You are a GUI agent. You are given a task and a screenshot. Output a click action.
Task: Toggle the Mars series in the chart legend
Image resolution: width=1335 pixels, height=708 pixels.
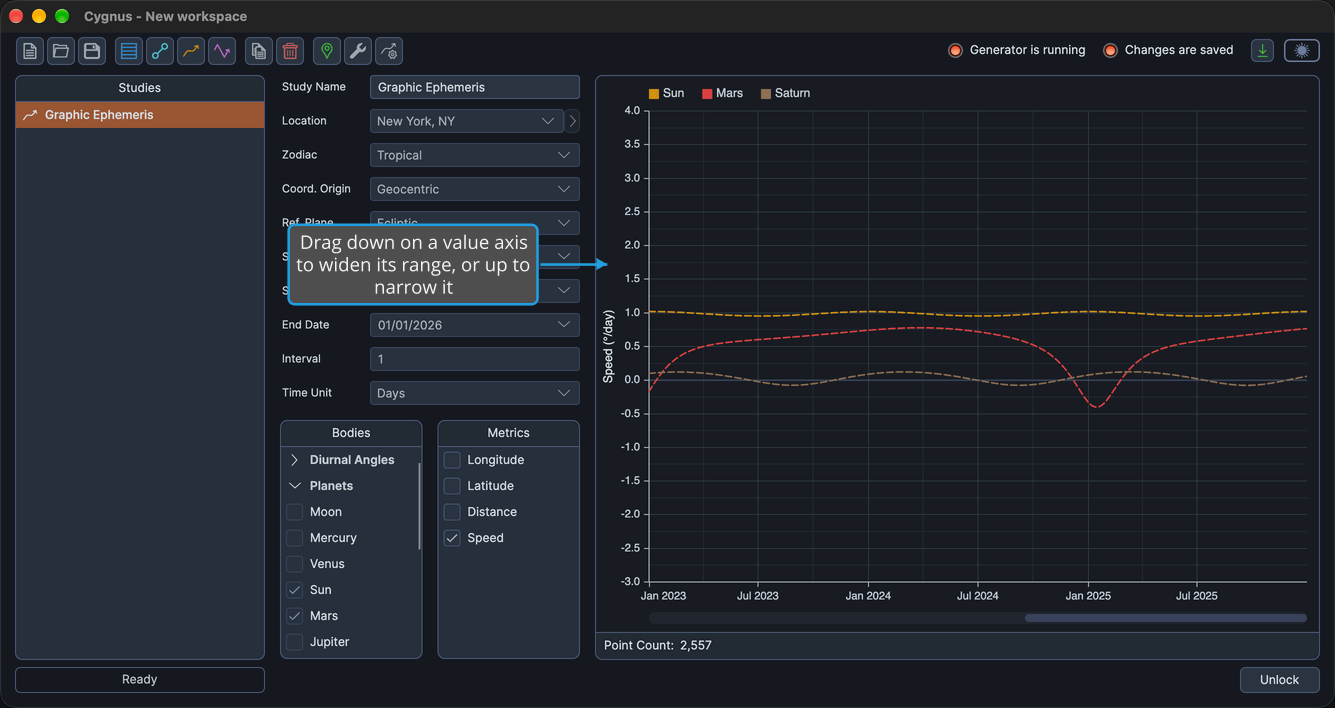[722, 93]
